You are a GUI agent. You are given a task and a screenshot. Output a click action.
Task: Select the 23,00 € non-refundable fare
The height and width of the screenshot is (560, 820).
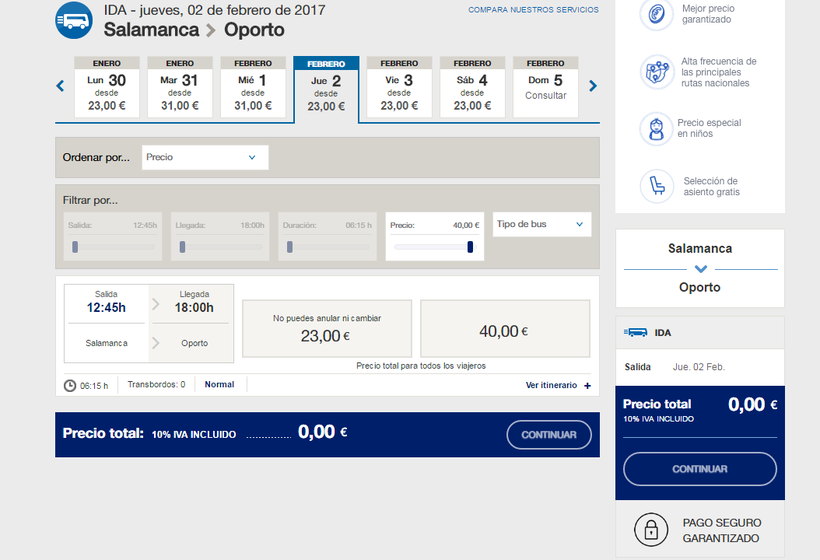[x=326, y=328]
